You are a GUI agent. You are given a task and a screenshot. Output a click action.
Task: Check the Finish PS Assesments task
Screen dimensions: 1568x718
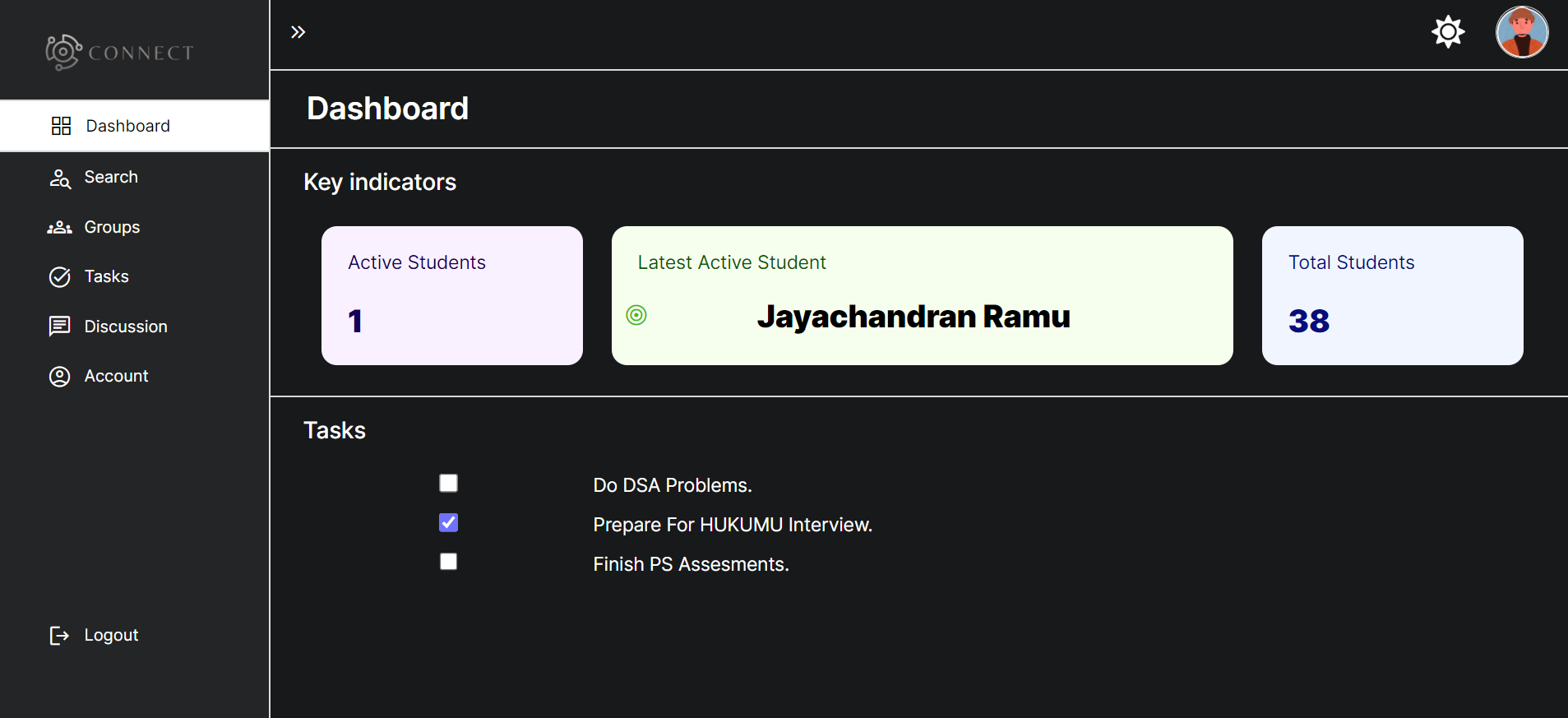tap(448, 561)
